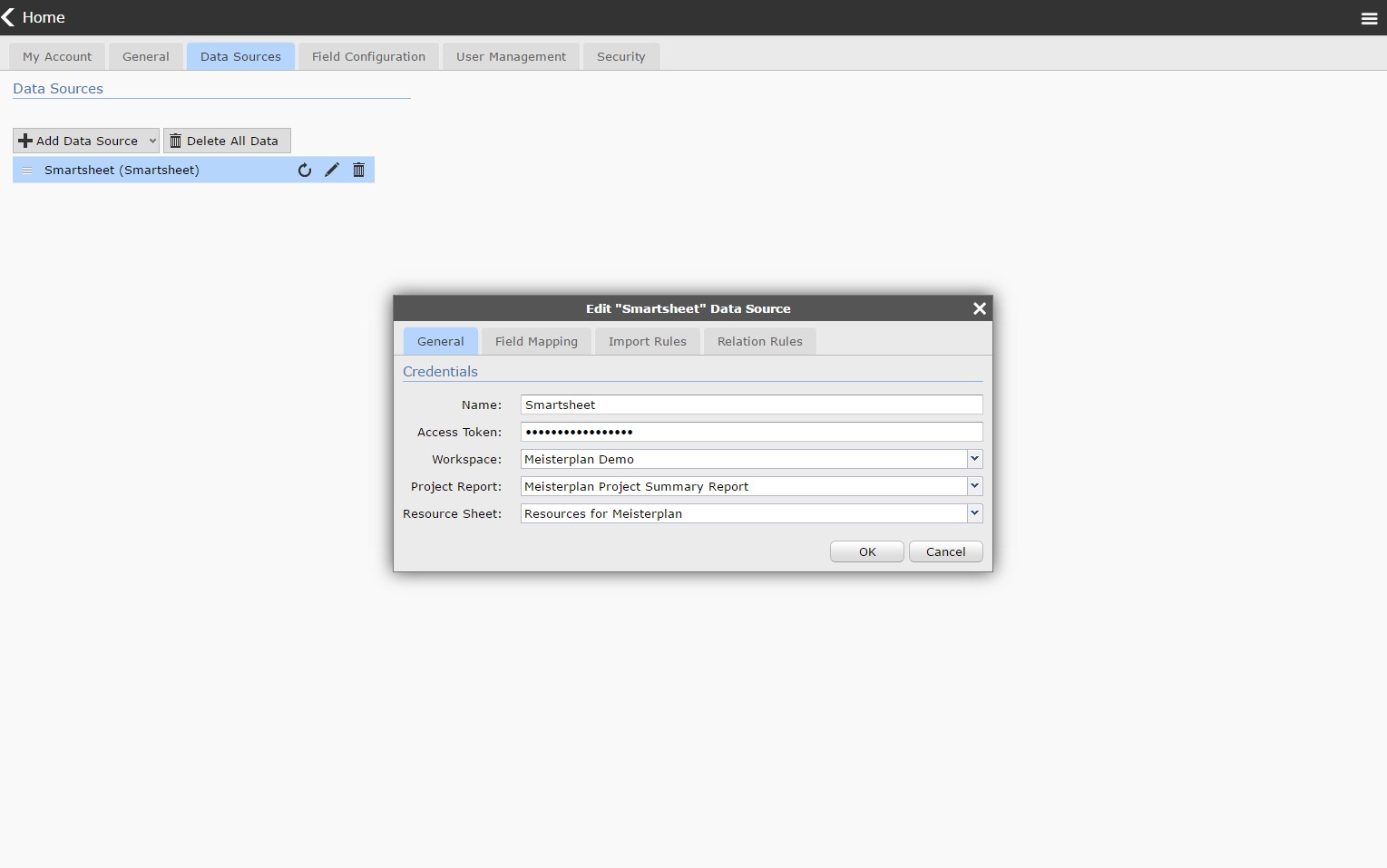Switch to the My Account tab
The image size is (1387, 868).
pyautogui.click(x=57, y=56)
